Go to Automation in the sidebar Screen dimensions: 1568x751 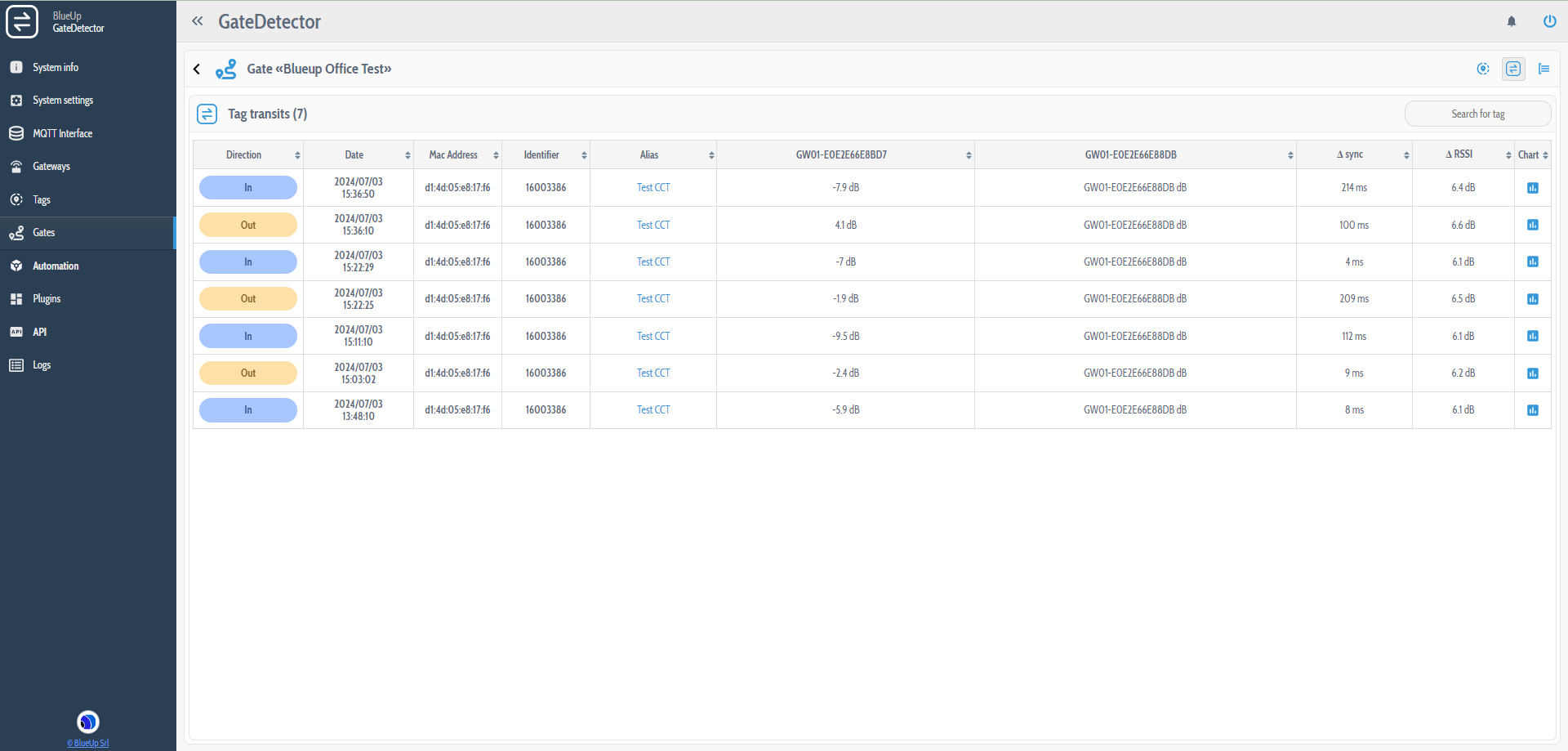[56, 266]
